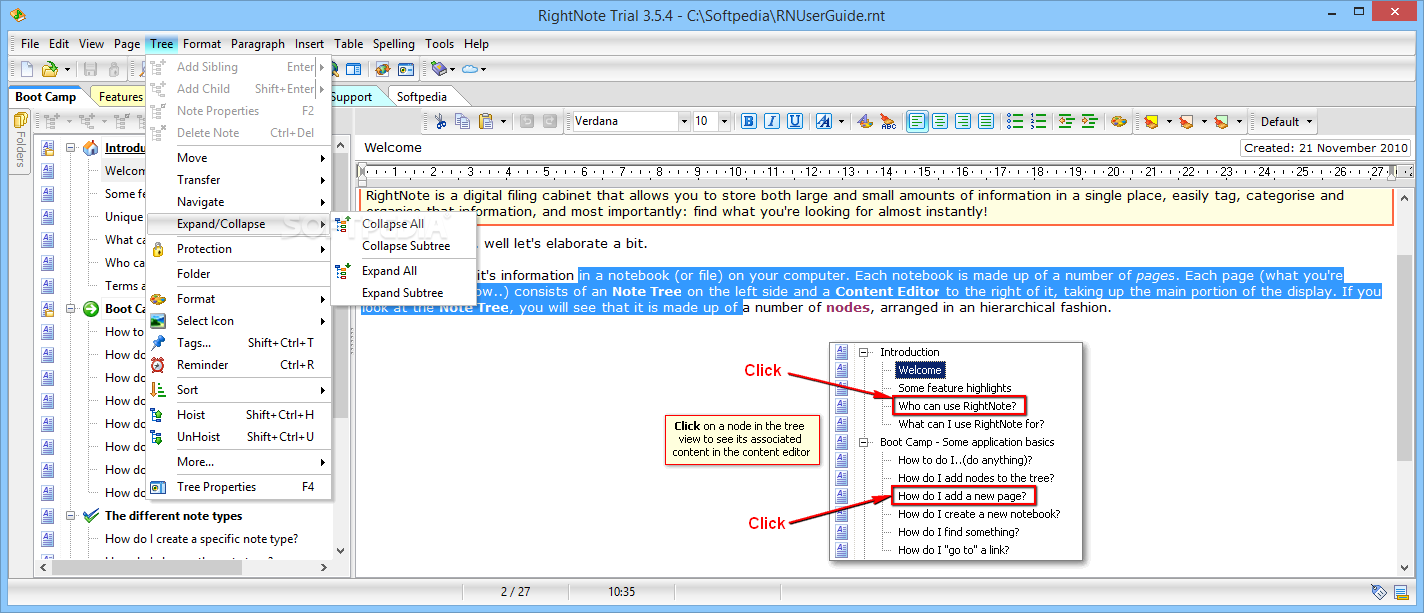
Task: Click Tags... menu entry
Action: pyautogui.click(x=238, y=342)
